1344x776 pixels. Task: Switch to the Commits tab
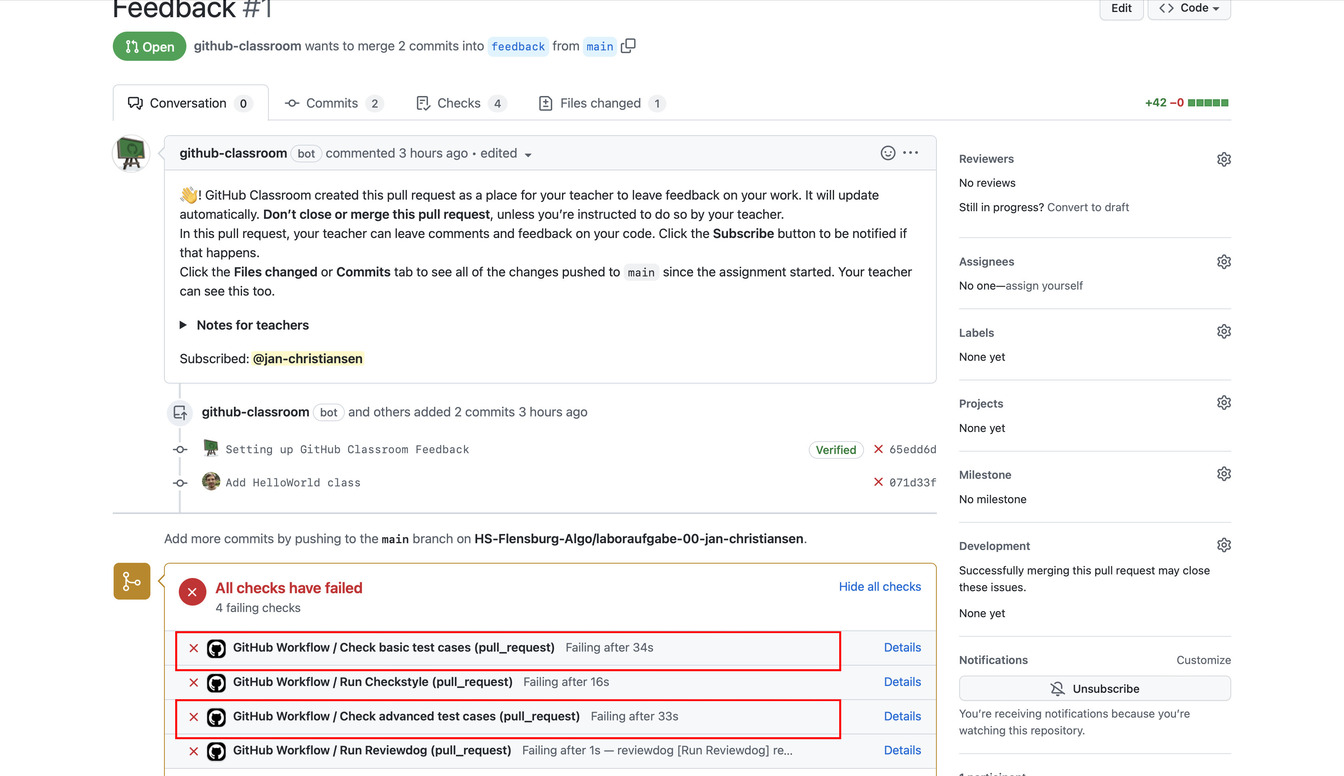[x=333, y=103]
